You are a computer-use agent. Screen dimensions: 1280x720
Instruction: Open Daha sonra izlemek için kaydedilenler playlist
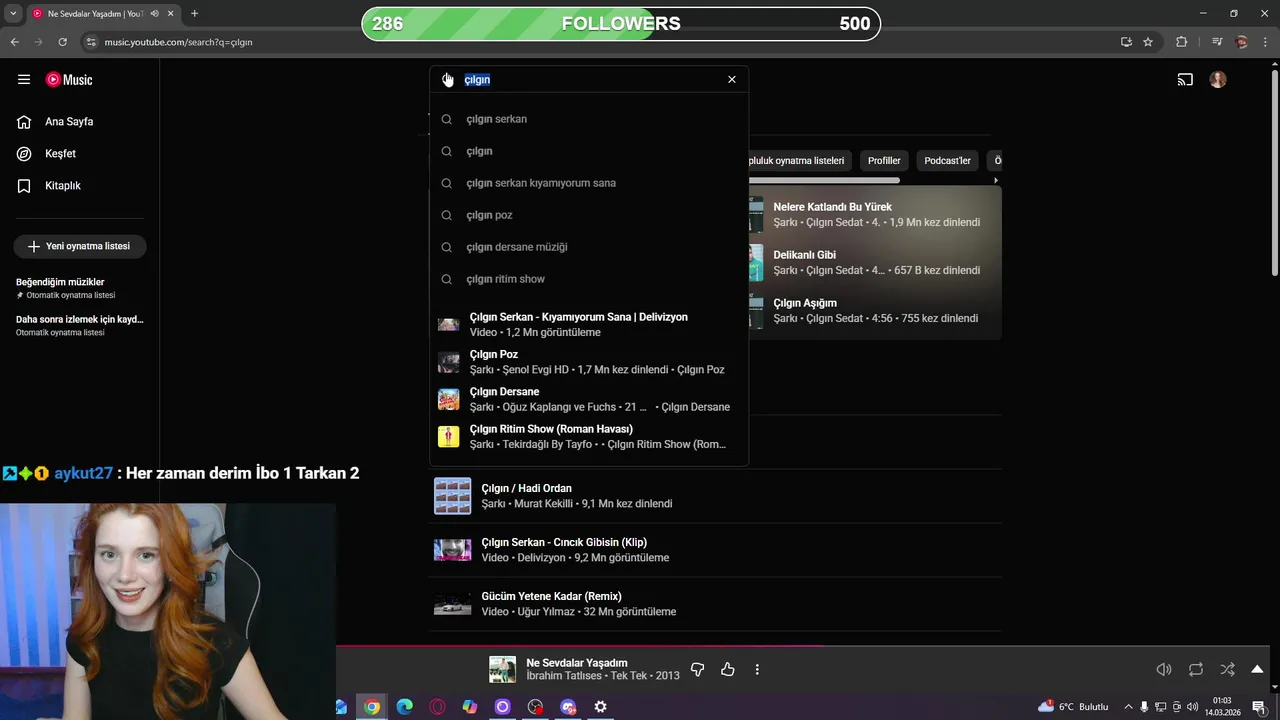click(80, 325)
